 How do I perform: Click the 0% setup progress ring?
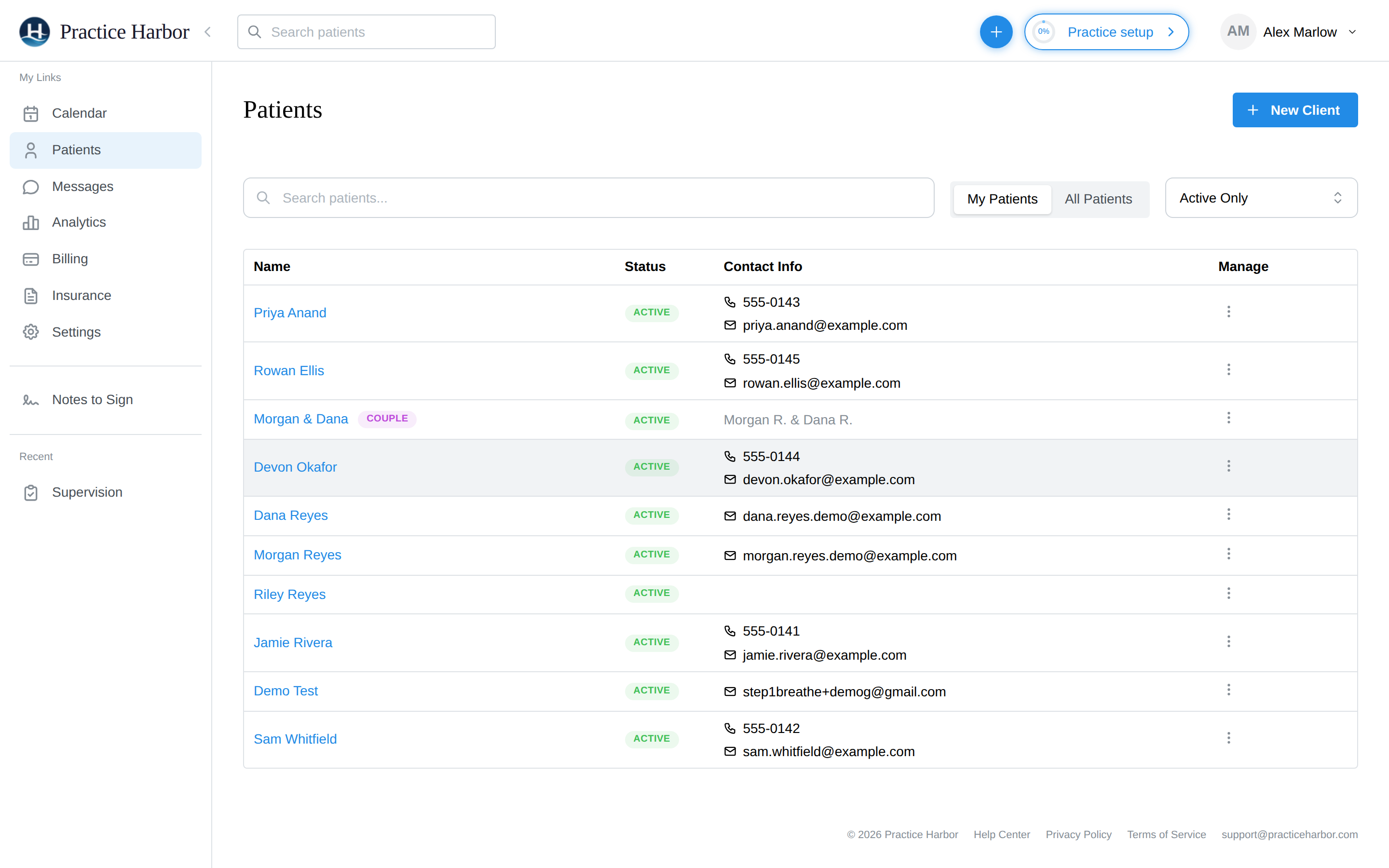coord(1044,31)
